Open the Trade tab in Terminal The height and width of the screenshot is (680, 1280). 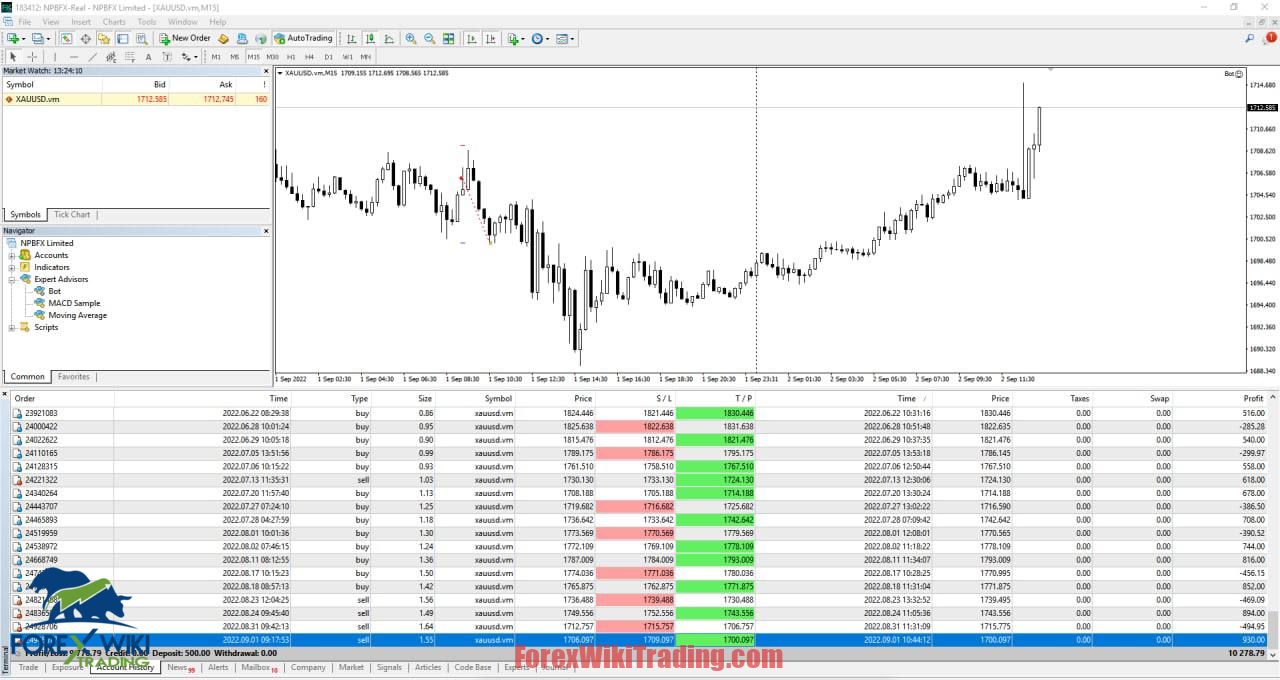(x=28, y=667)
